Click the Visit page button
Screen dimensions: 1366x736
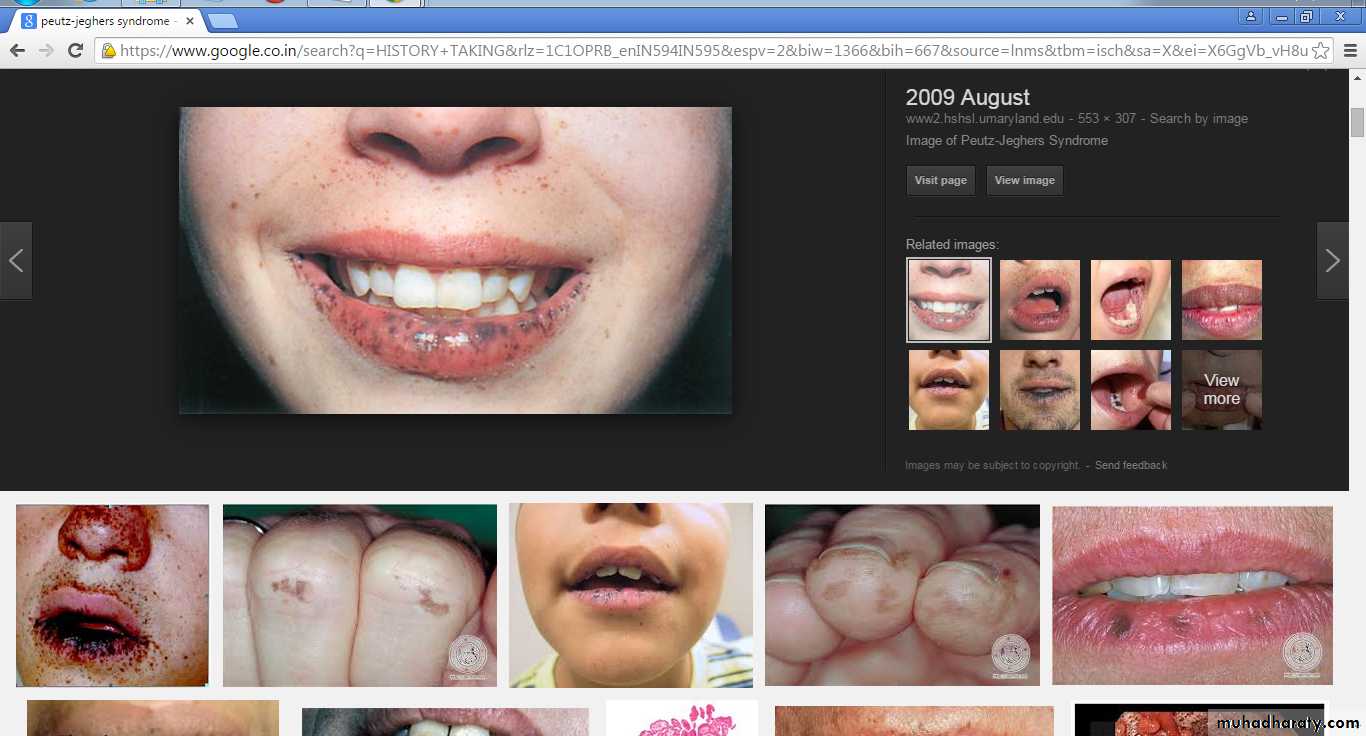coord(940,181)
